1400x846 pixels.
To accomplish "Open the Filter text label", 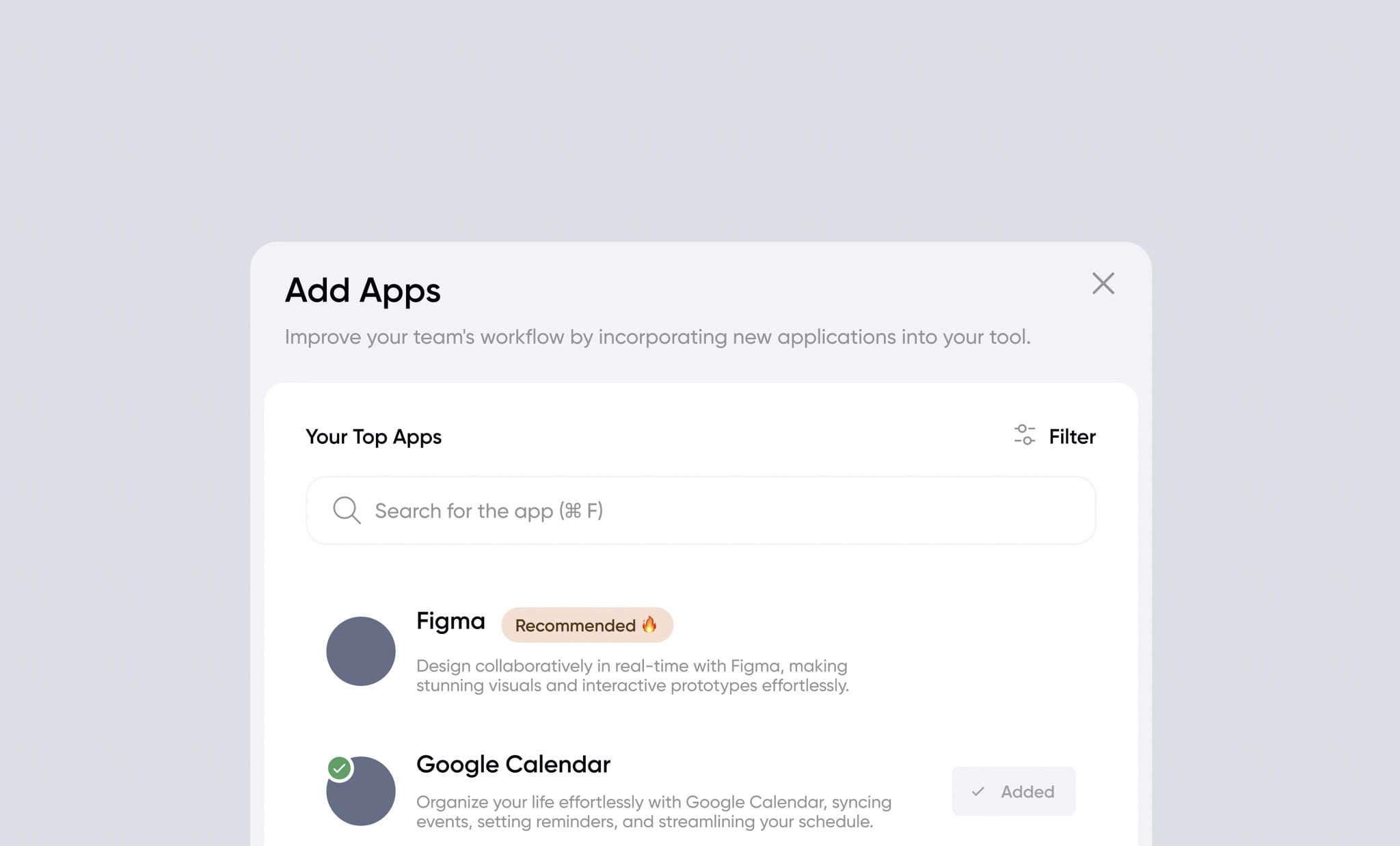I will [1072, 436].
